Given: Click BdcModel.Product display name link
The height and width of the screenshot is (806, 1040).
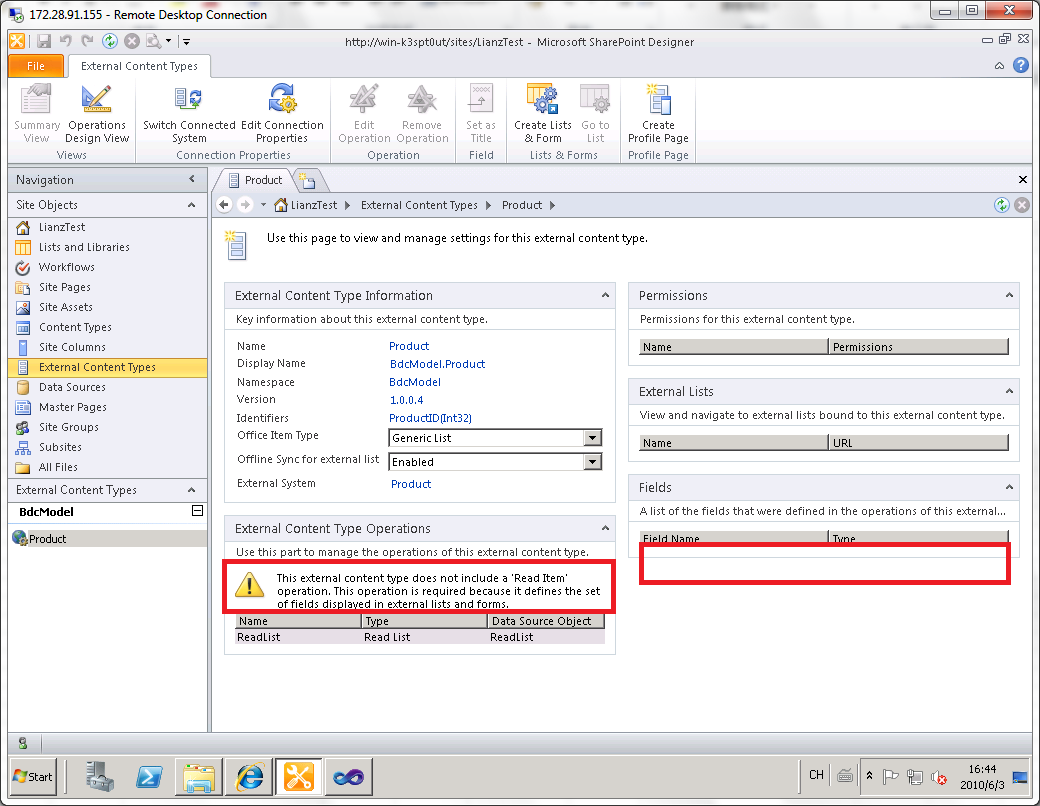Looking at the screenshot, I should [x=437, y=364].
